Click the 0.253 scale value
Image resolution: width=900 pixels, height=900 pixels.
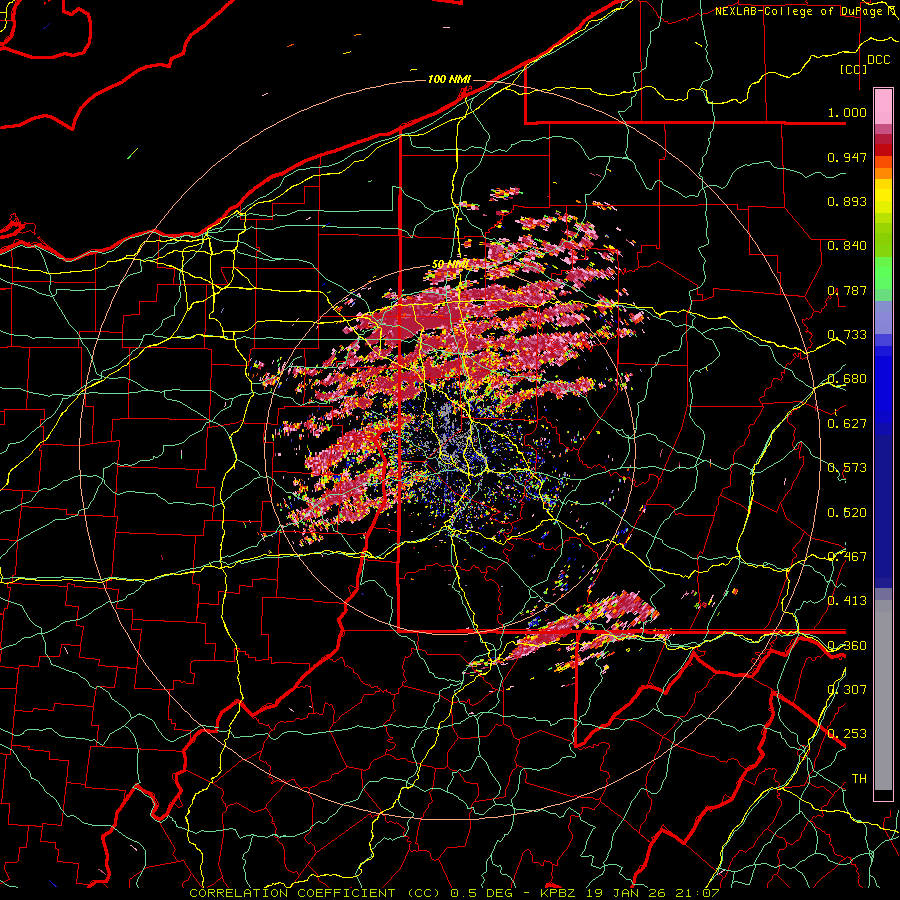[x=847, y=734]
